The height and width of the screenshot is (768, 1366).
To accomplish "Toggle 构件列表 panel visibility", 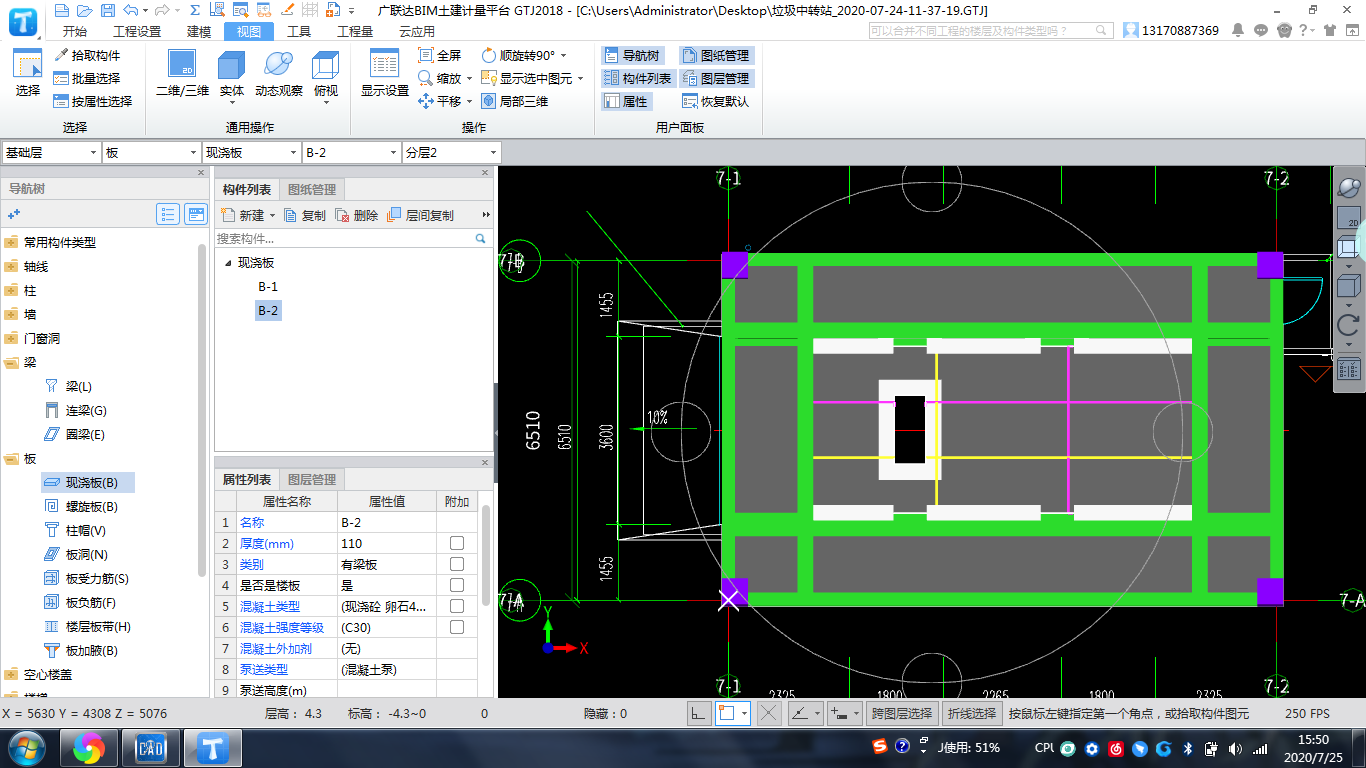I will 638,78.
